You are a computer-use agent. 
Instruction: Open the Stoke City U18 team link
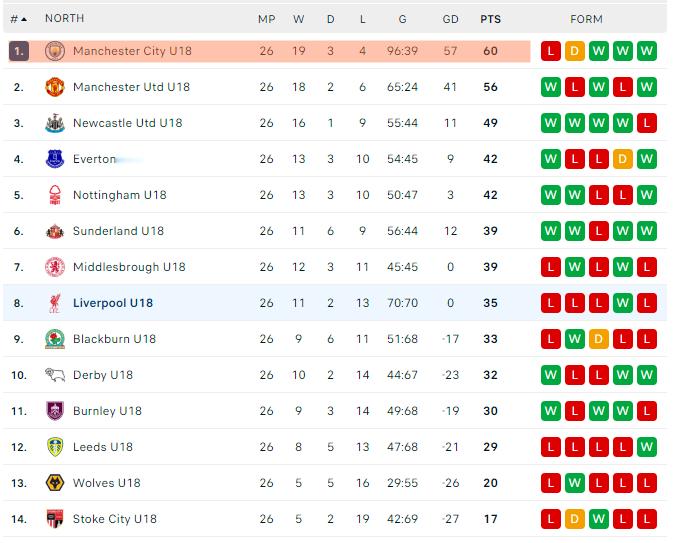[x=115, y=519]
